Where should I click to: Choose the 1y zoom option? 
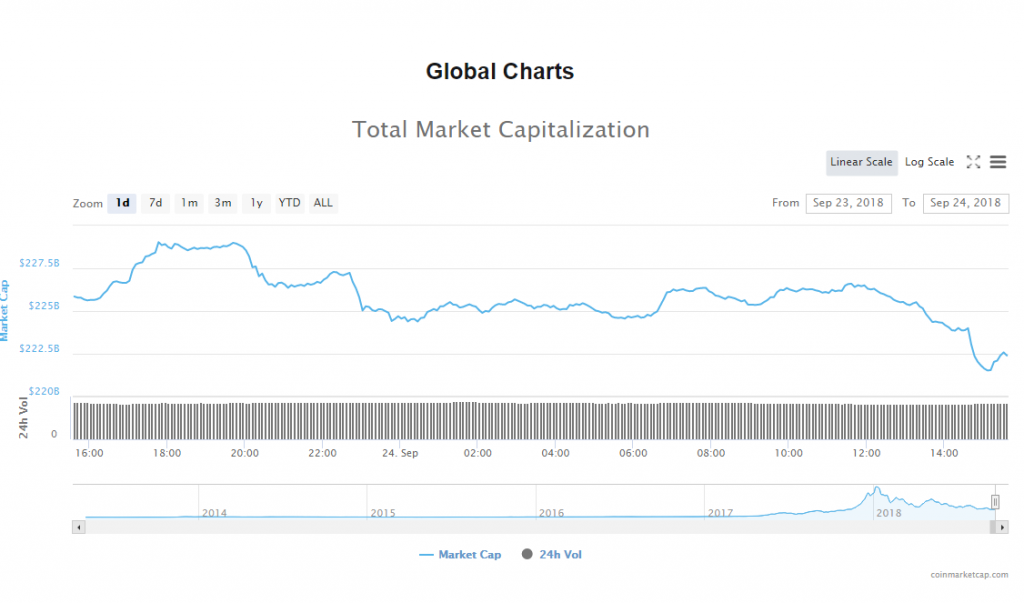(256, 203)
